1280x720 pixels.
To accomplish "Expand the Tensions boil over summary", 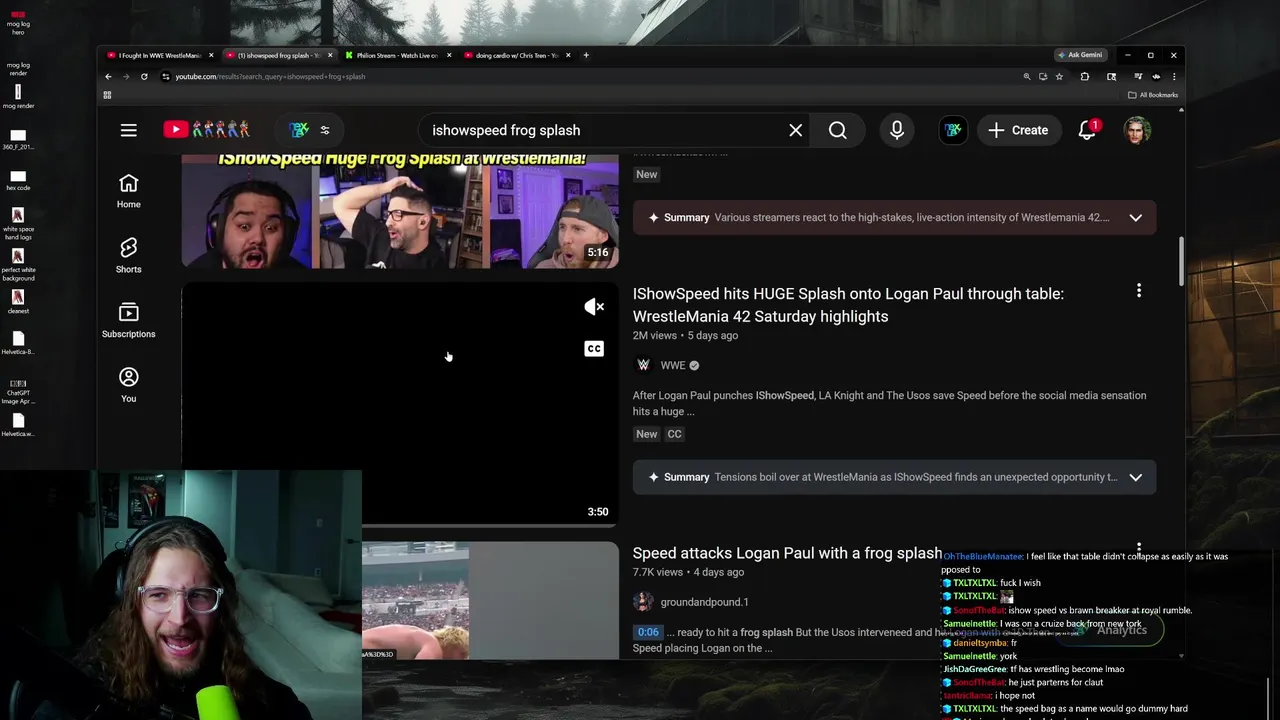I will (1135, 477).
